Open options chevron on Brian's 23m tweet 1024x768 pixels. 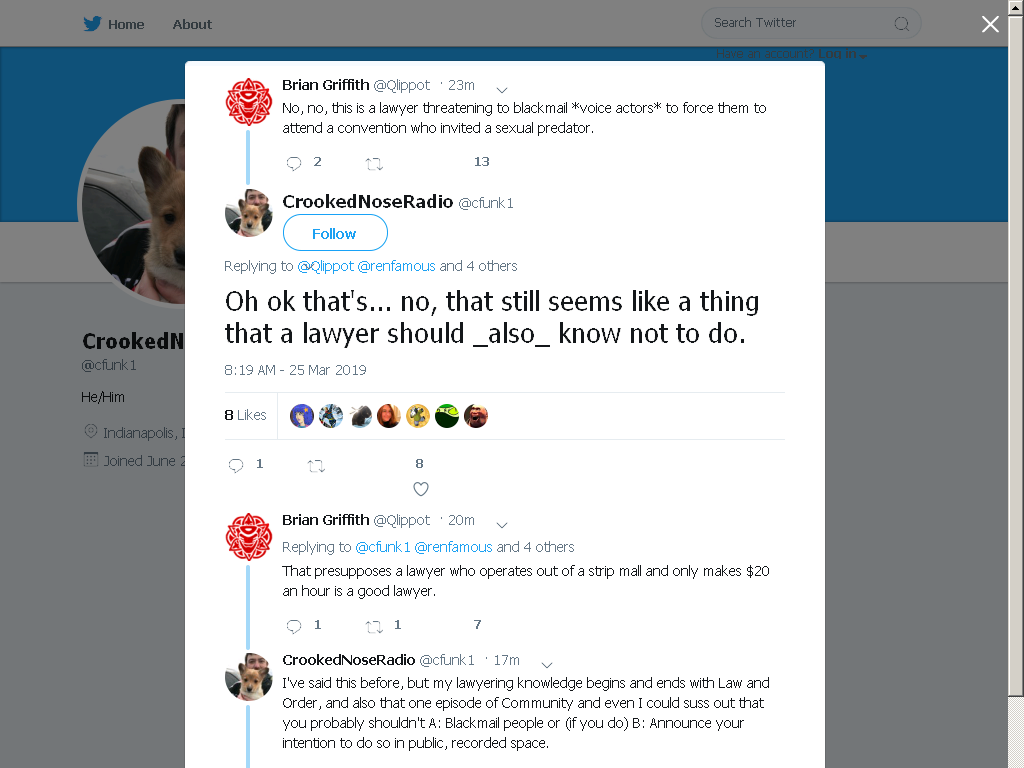tap(502, 89)
